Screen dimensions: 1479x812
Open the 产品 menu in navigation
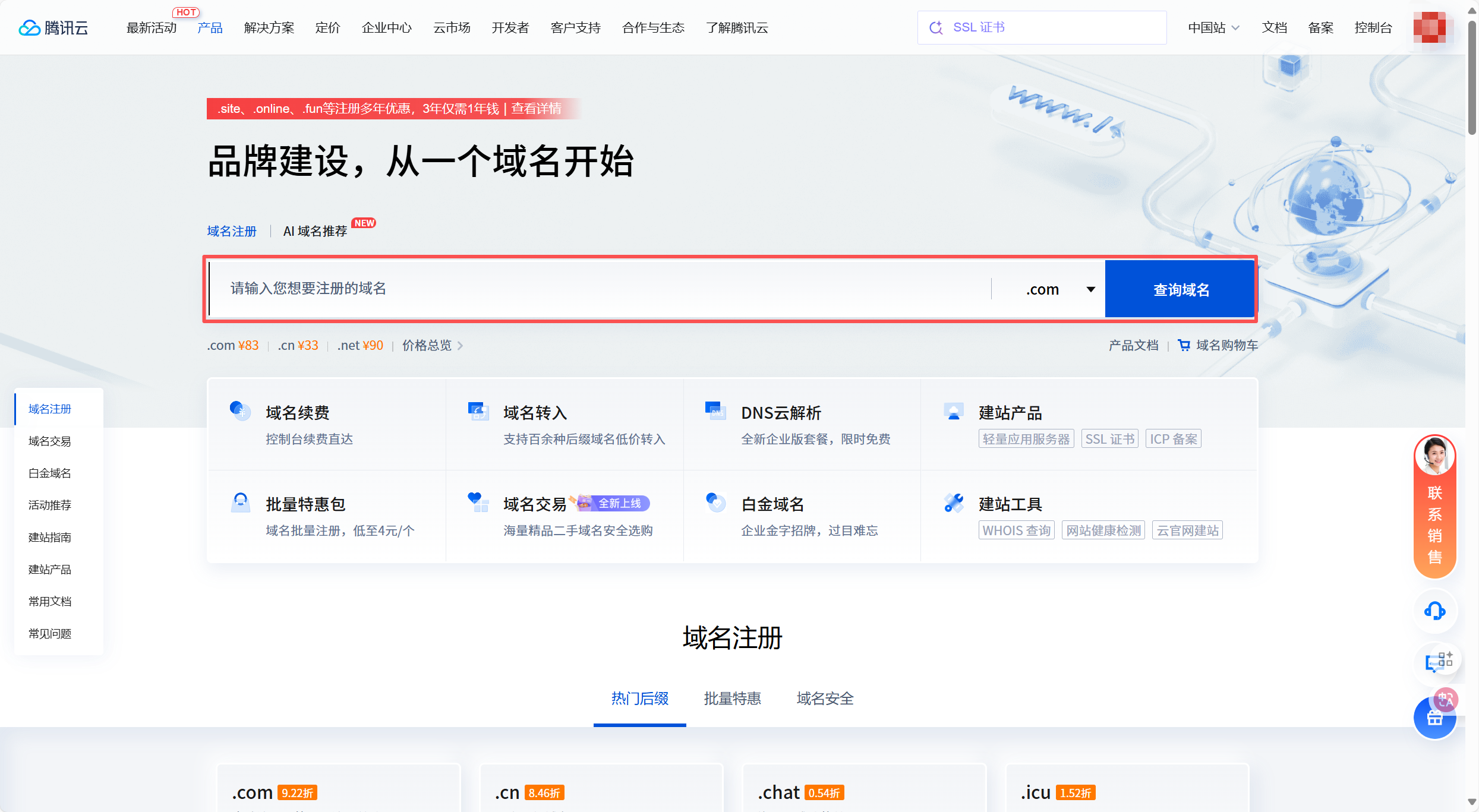pyautogui.click(x=210, y=27)
